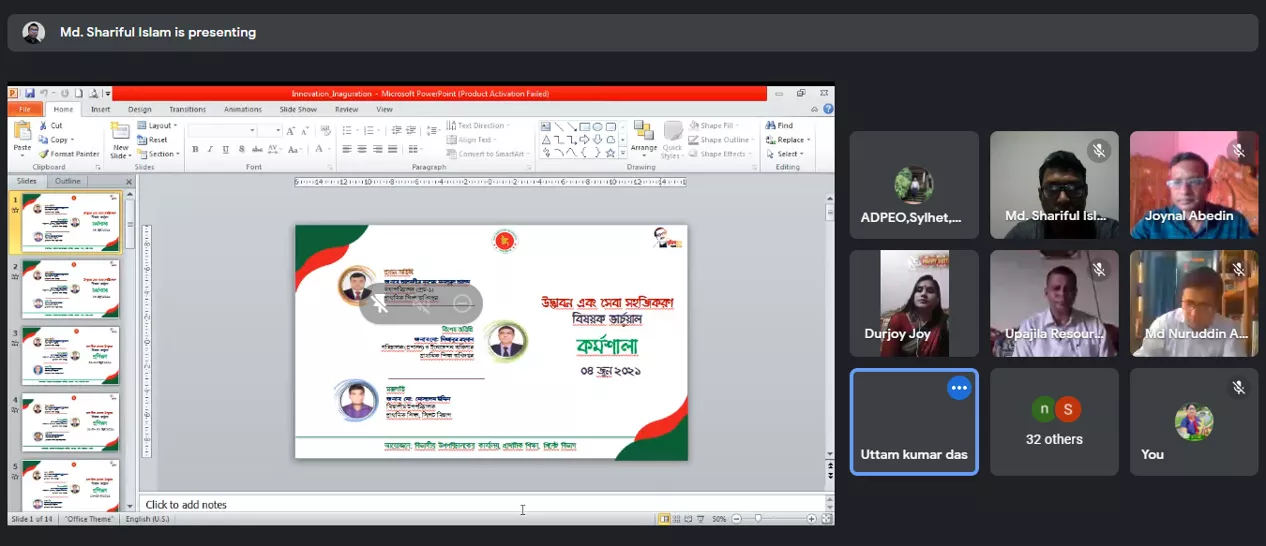Viewport: 1266px width, 546px height.
Task: Fit slide to current window icon
Action: coord(826,519)
